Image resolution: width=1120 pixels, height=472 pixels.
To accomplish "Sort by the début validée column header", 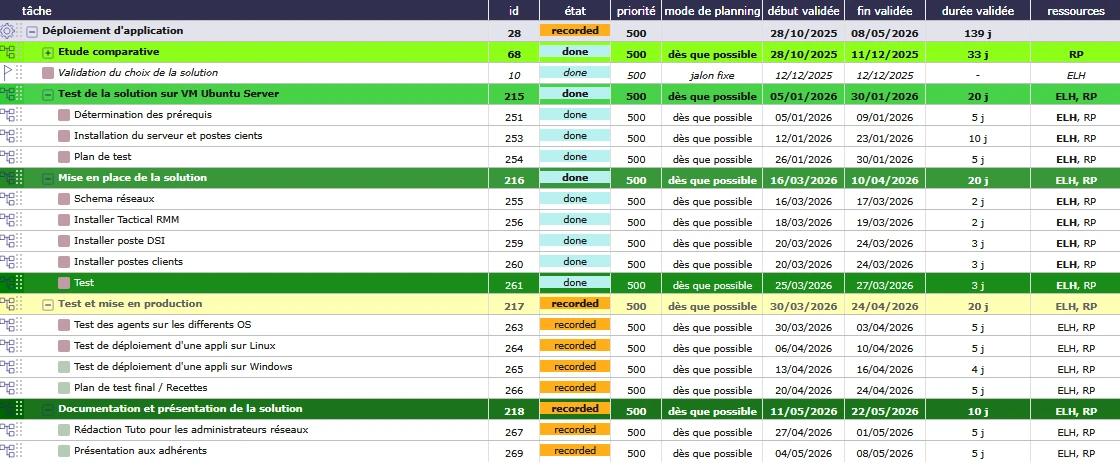I will pos(804,11).
